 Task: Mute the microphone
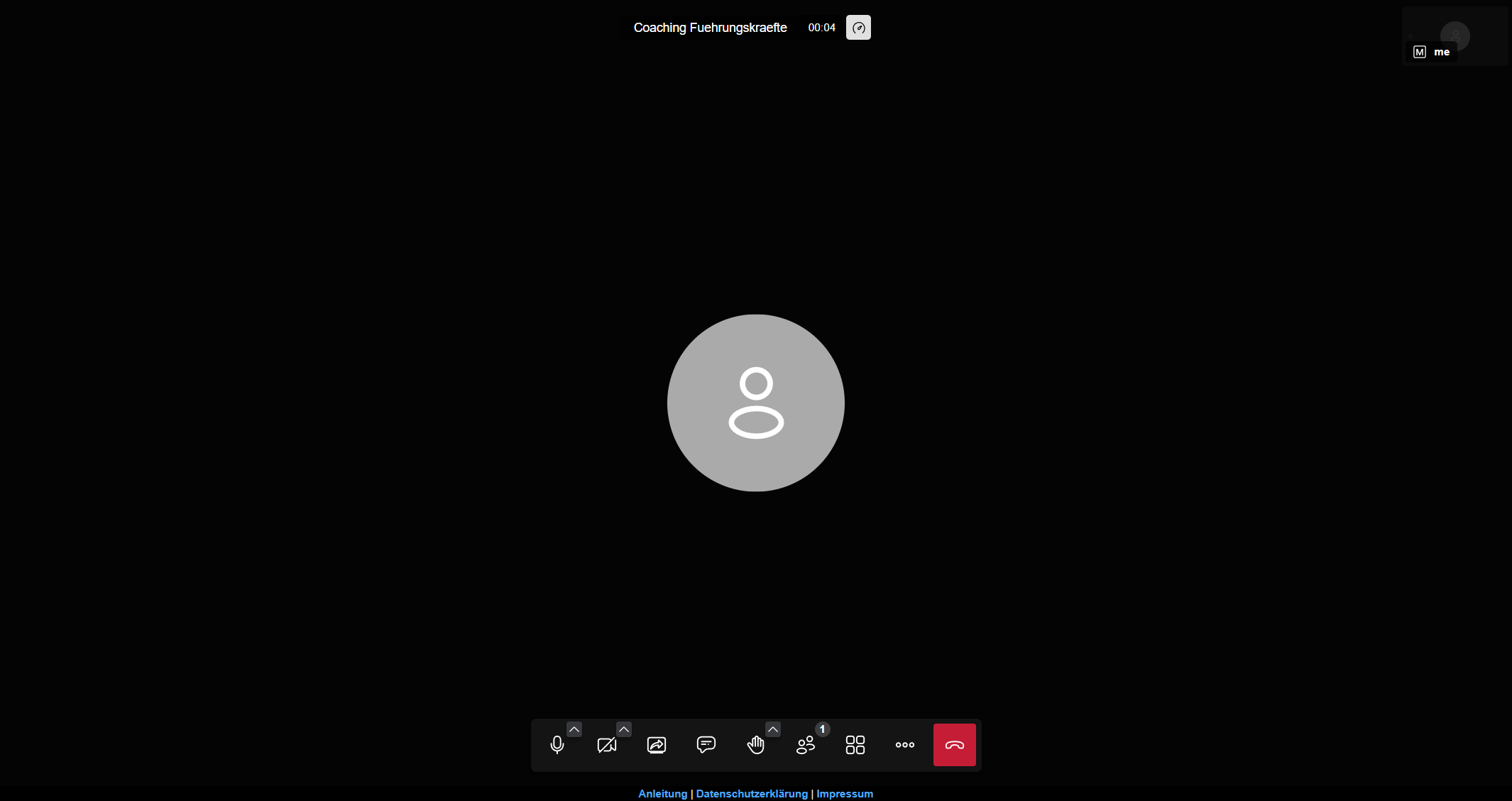pyautogui.click(x=557, y=745)
